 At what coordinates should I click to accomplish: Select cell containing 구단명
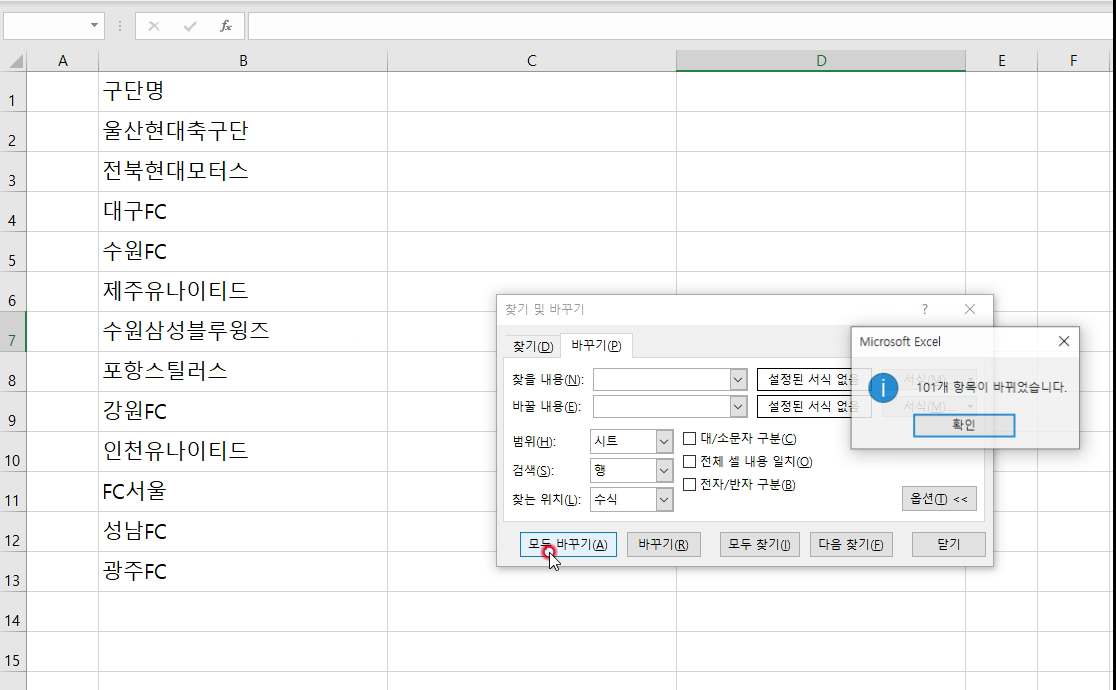[243, 92]
